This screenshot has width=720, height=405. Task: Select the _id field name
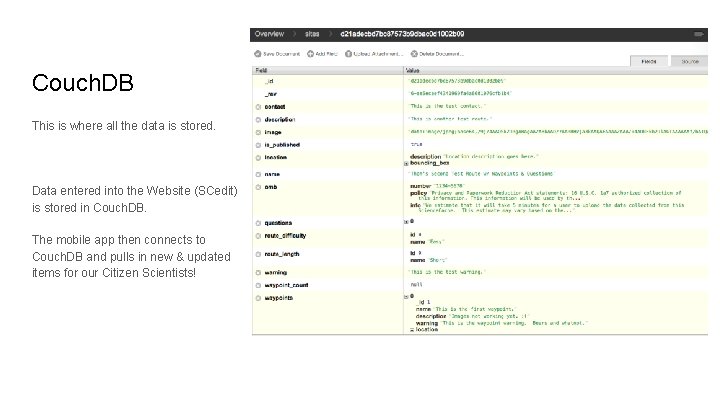point(269,81)
